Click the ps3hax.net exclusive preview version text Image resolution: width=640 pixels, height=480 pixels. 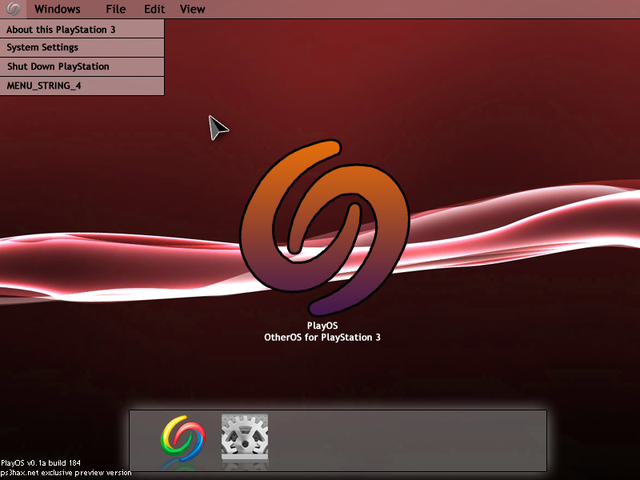click(66, 473)
